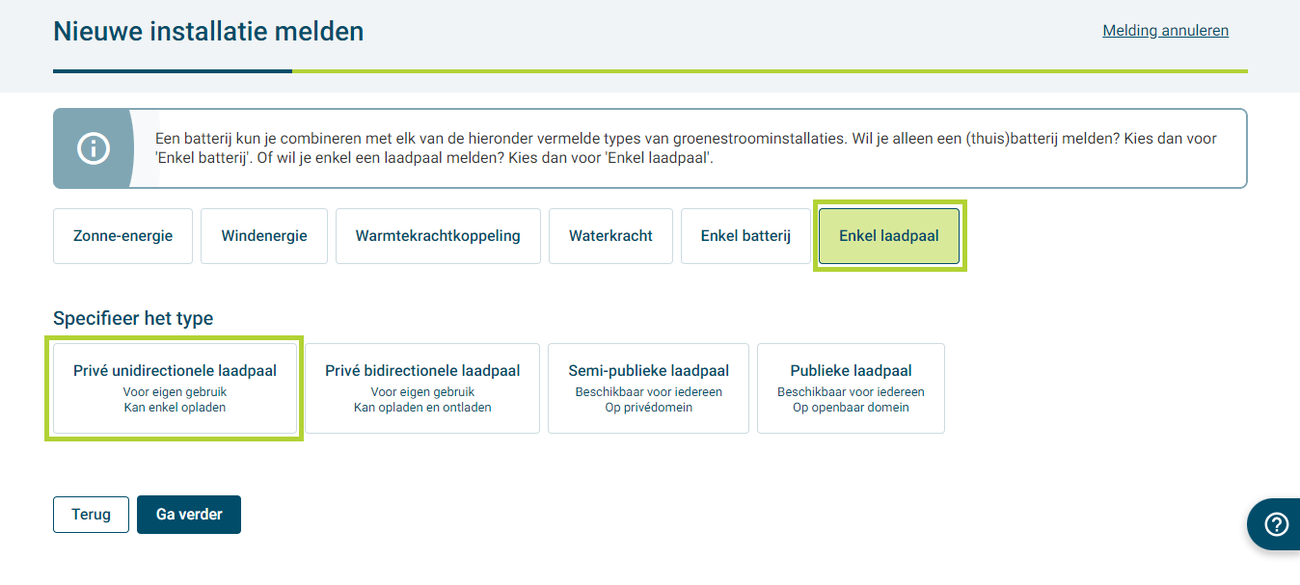
Task: Choose Privé bidirectionele laadpaal card
Action: tap(422, 388)
